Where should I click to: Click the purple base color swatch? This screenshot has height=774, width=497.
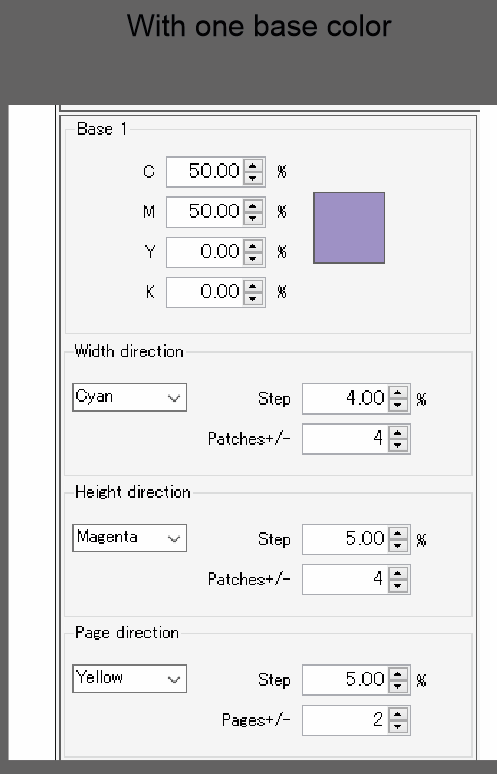coord(349,228)
